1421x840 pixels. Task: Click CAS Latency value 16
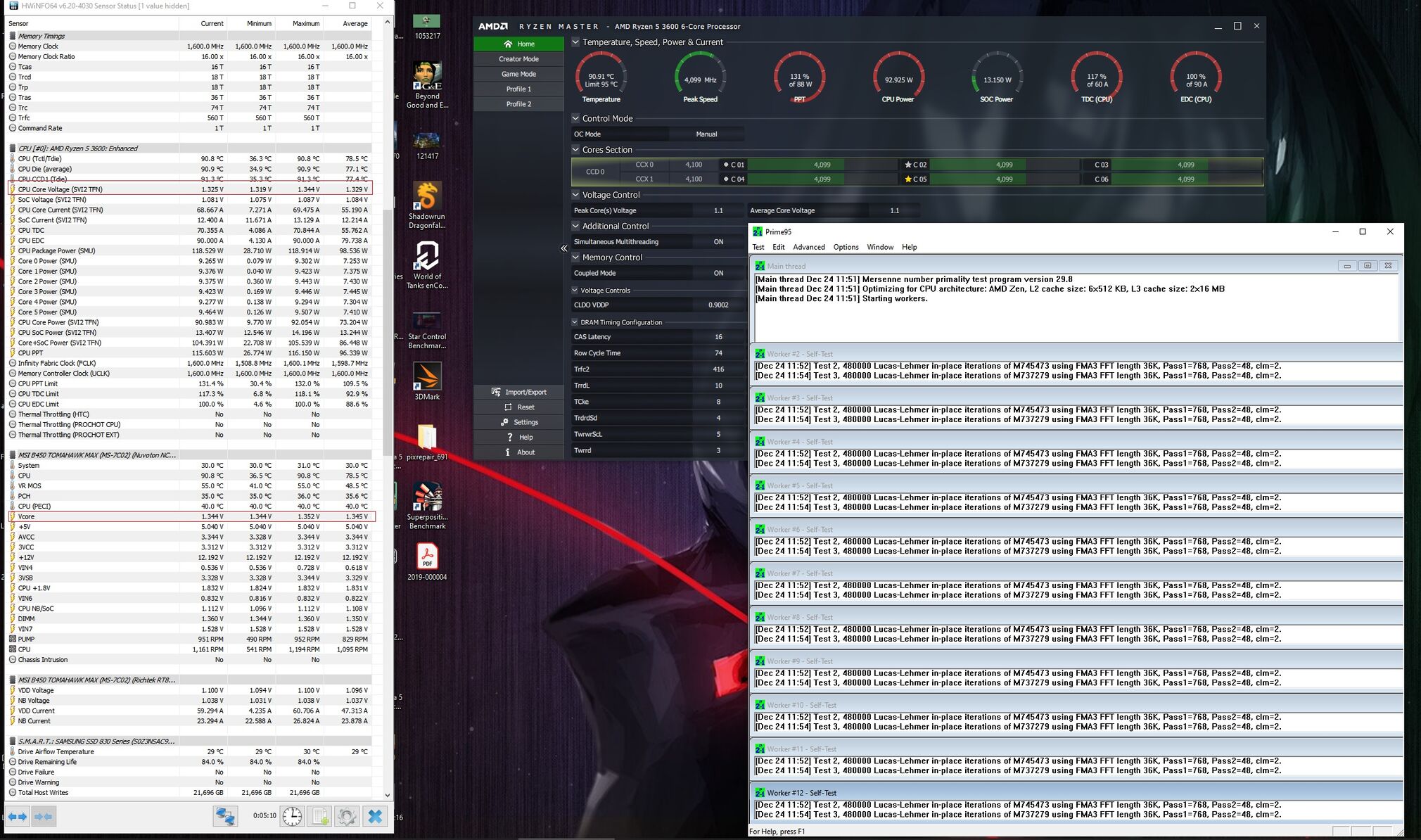tap(718, 337)
